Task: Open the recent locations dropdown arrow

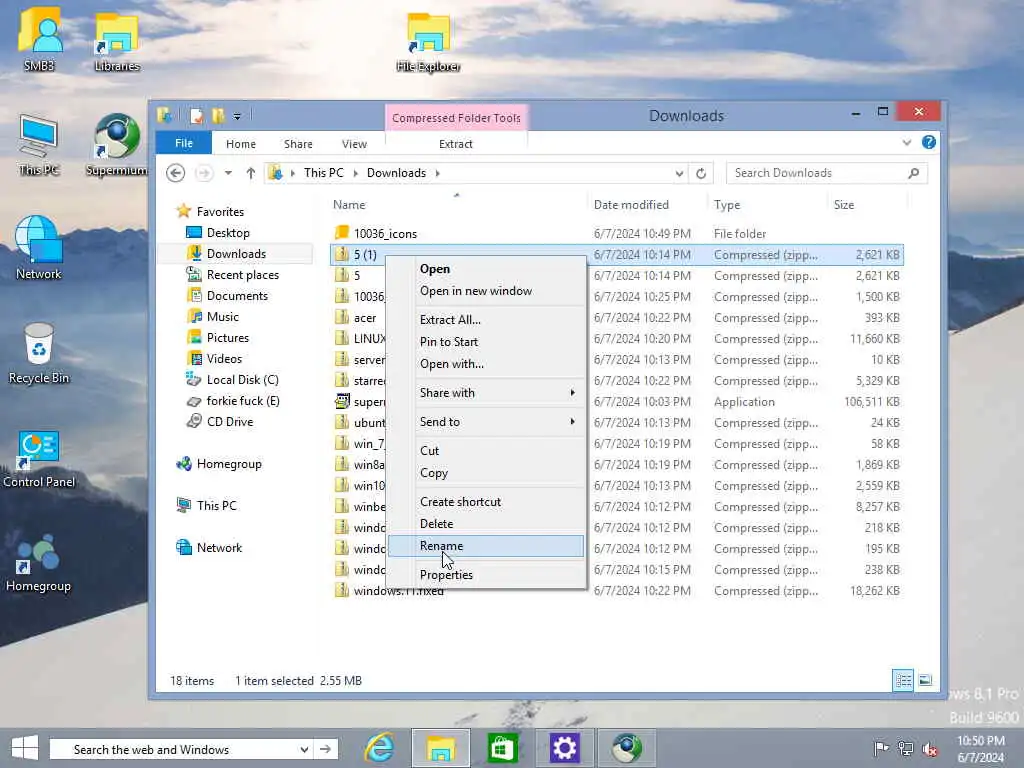Action: click(x=228, y=173)
